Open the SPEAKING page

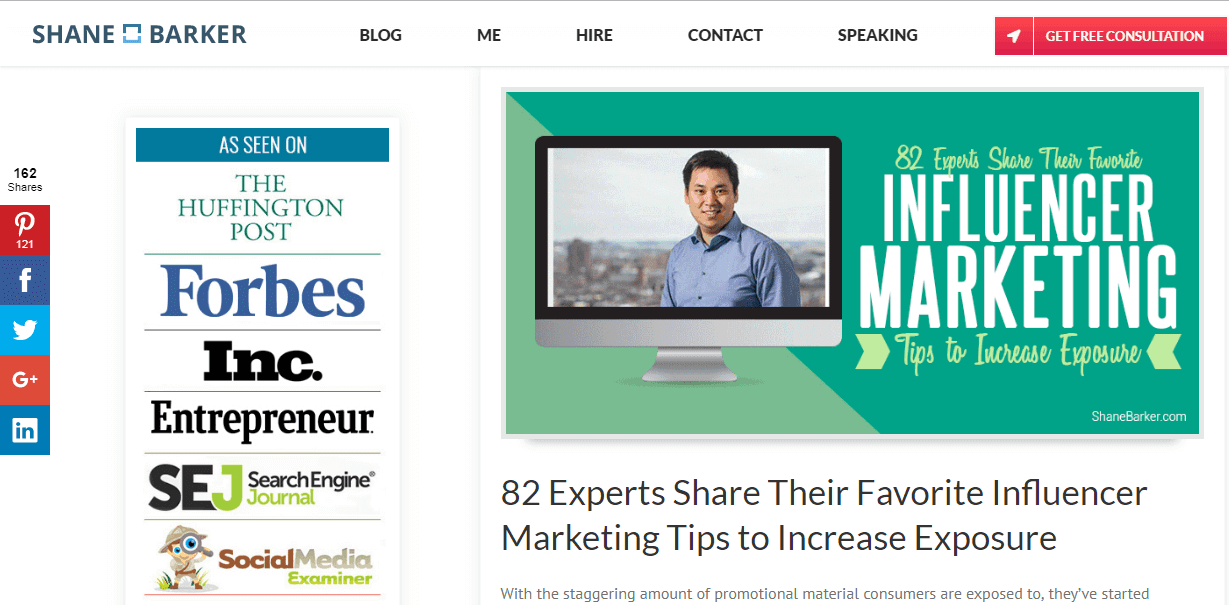877,35
